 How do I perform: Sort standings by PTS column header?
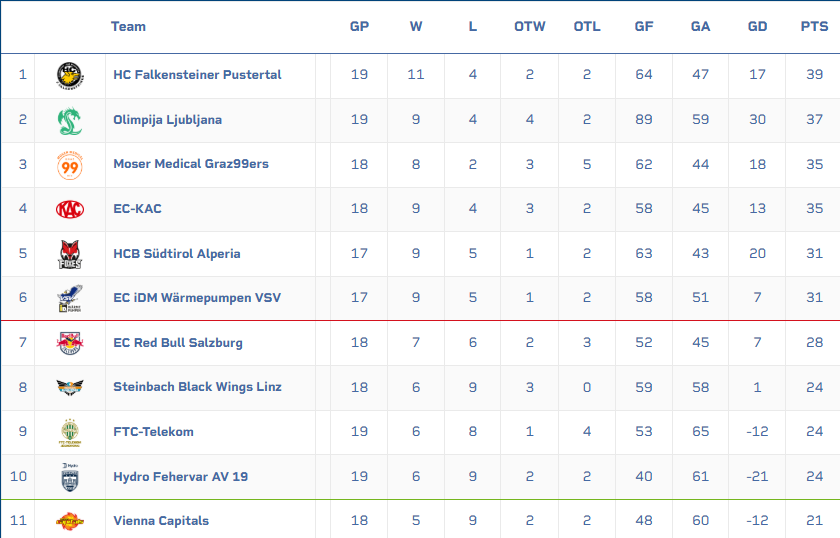814,27
